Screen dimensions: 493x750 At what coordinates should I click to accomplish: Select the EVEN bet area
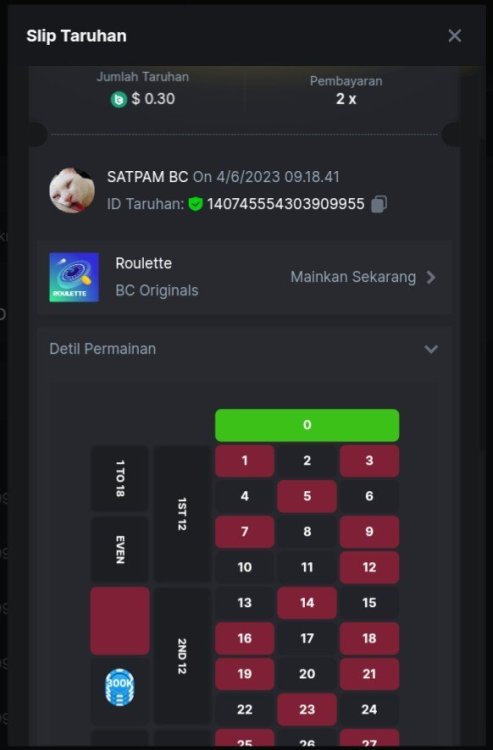point(120,549)
